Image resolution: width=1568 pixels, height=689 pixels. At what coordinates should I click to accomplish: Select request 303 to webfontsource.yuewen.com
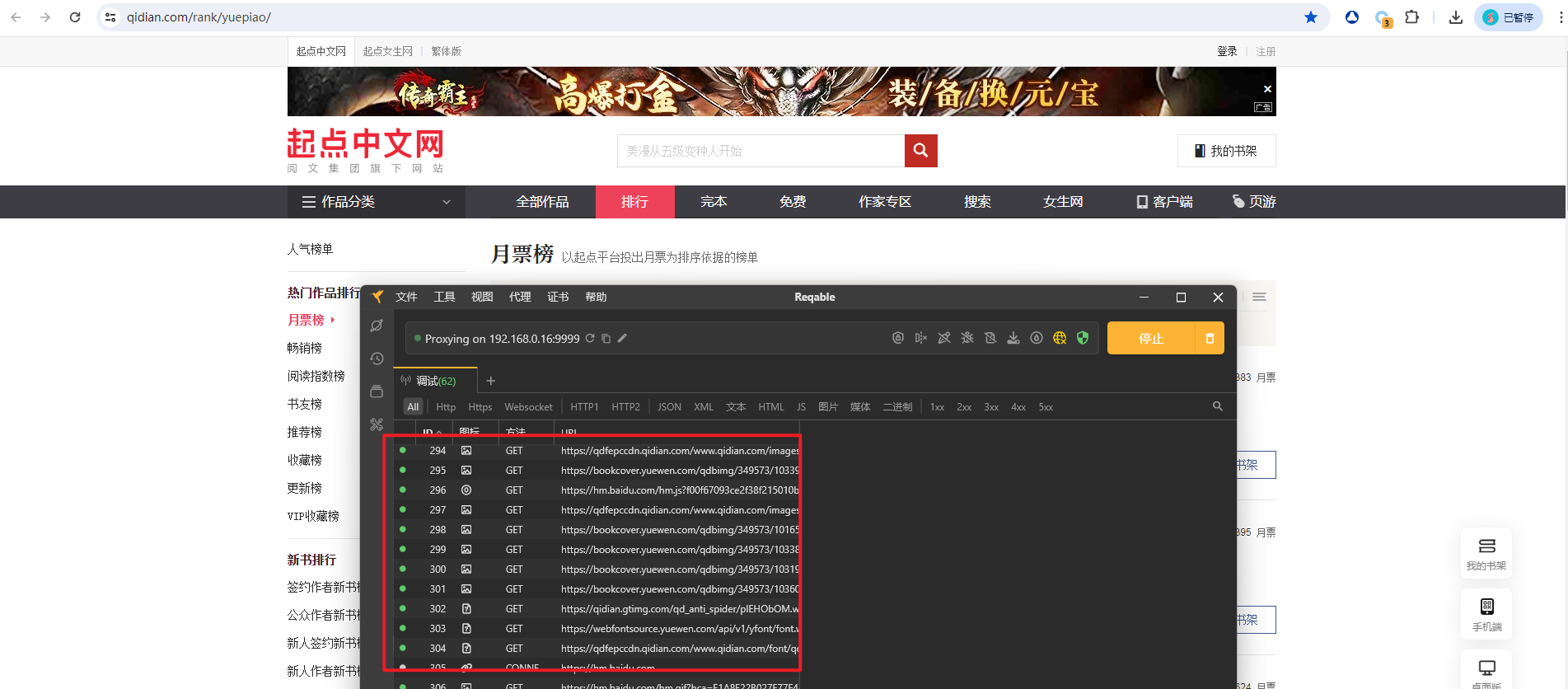597,629
